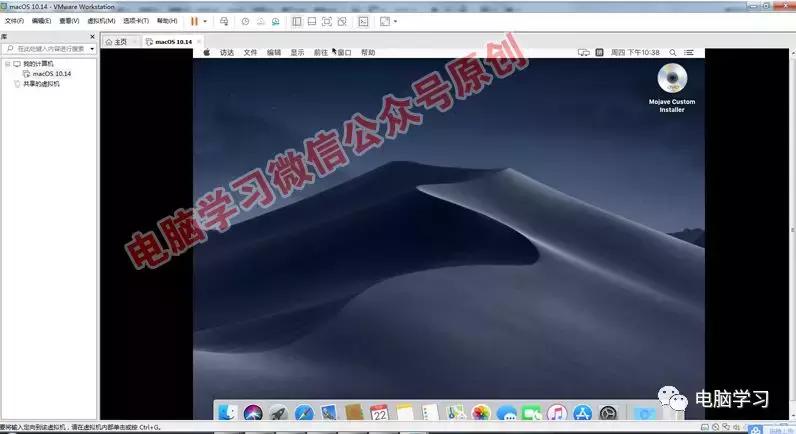Open the 帮助(H) menu in VMware
796x434 pixels.
coord(167,21)
